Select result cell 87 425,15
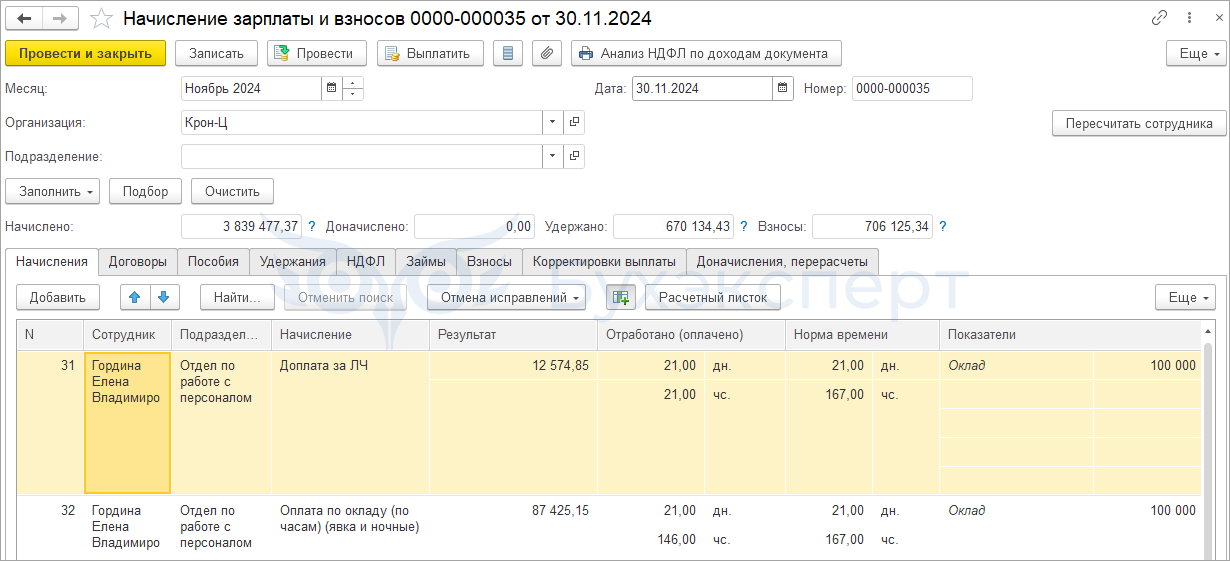 click(513, 510)
